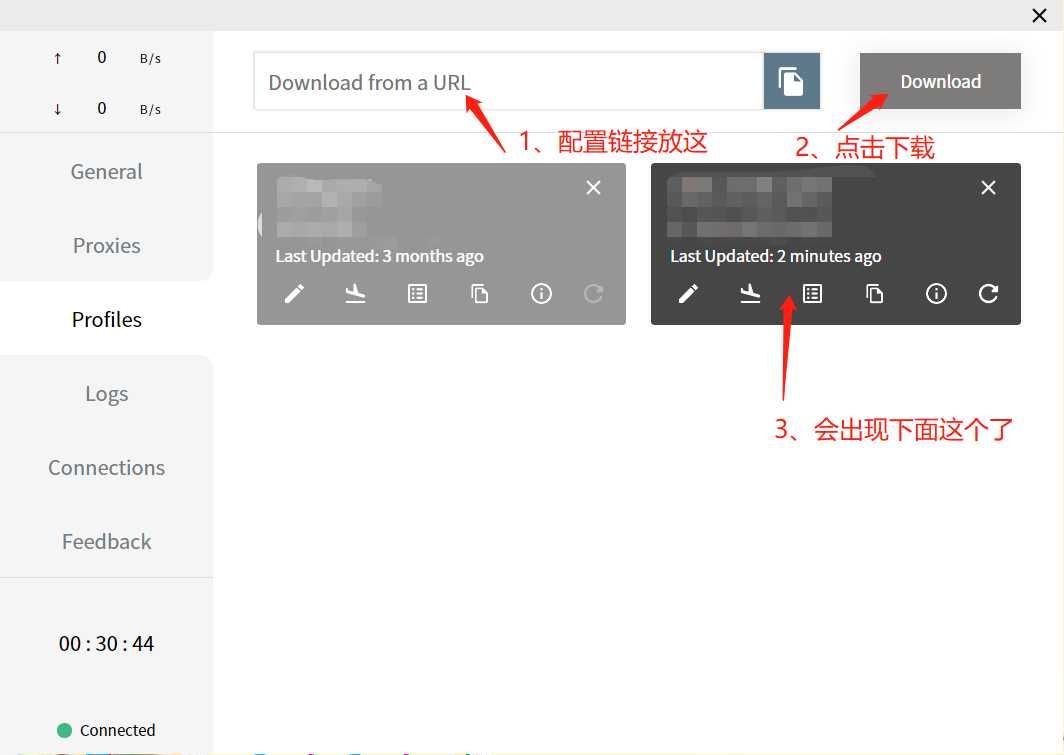Show info for the 3 months ago profile

(541, 294)
